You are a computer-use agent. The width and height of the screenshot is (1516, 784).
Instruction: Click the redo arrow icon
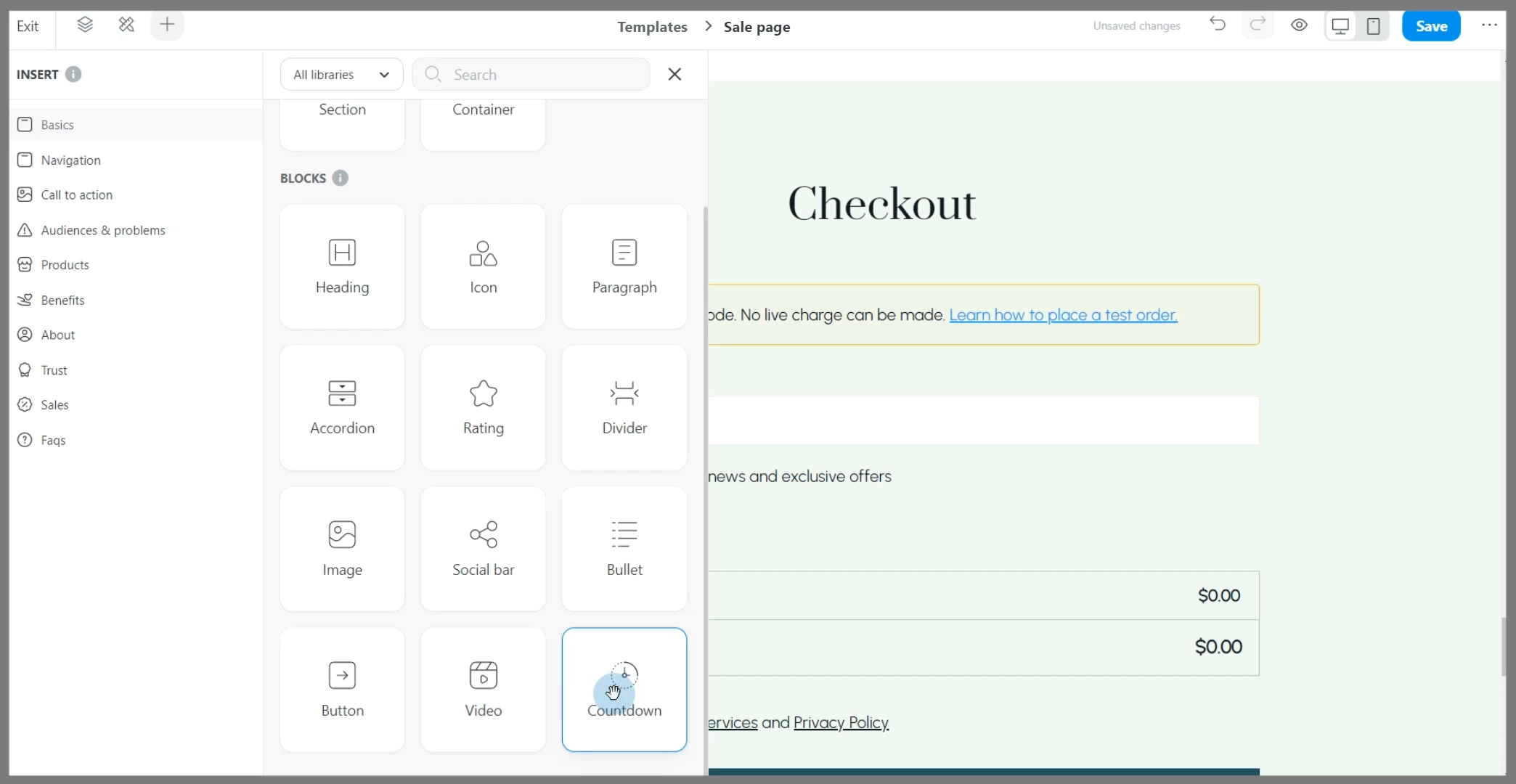tap(1258, 25)
